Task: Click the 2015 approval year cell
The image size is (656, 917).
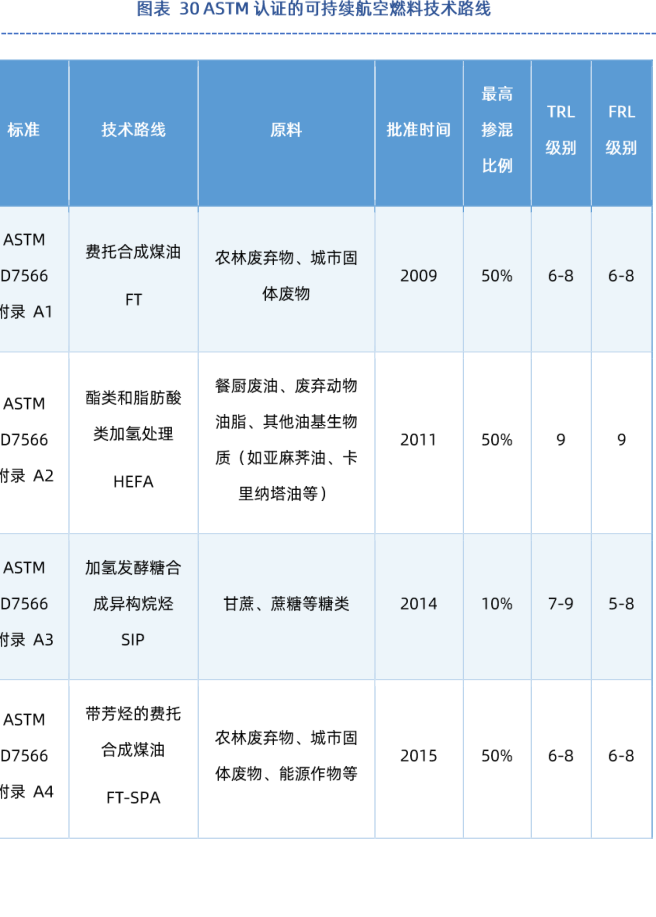Action: tap(418, 756)
